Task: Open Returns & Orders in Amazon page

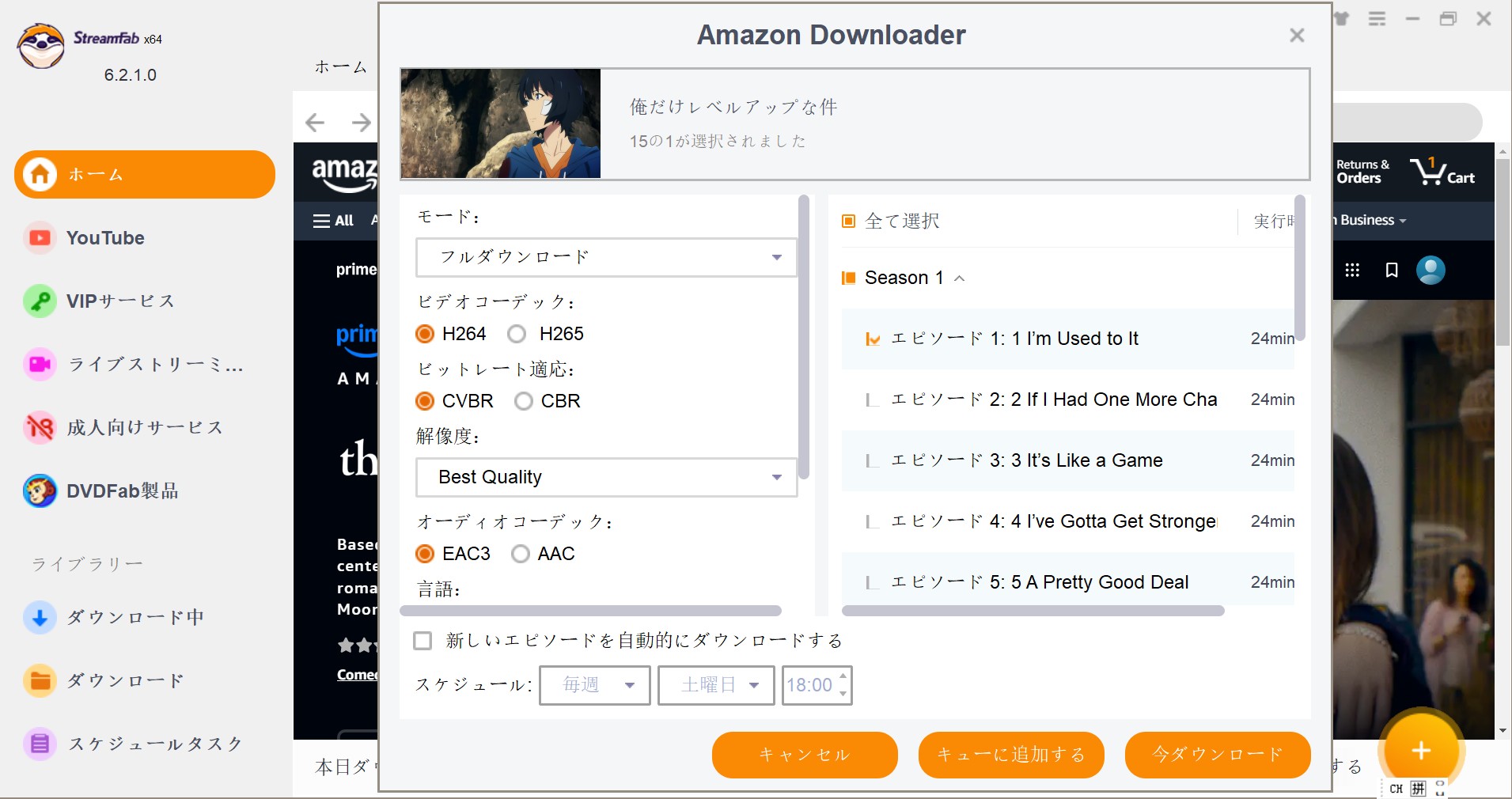Action: (x=1362, y=171)
